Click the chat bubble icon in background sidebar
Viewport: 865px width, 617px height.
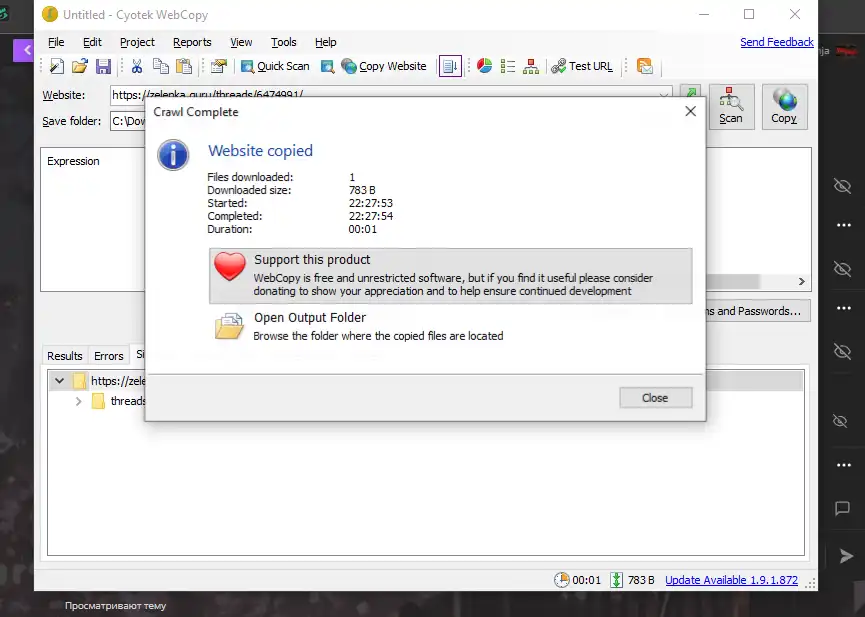[x=842, y=508]
